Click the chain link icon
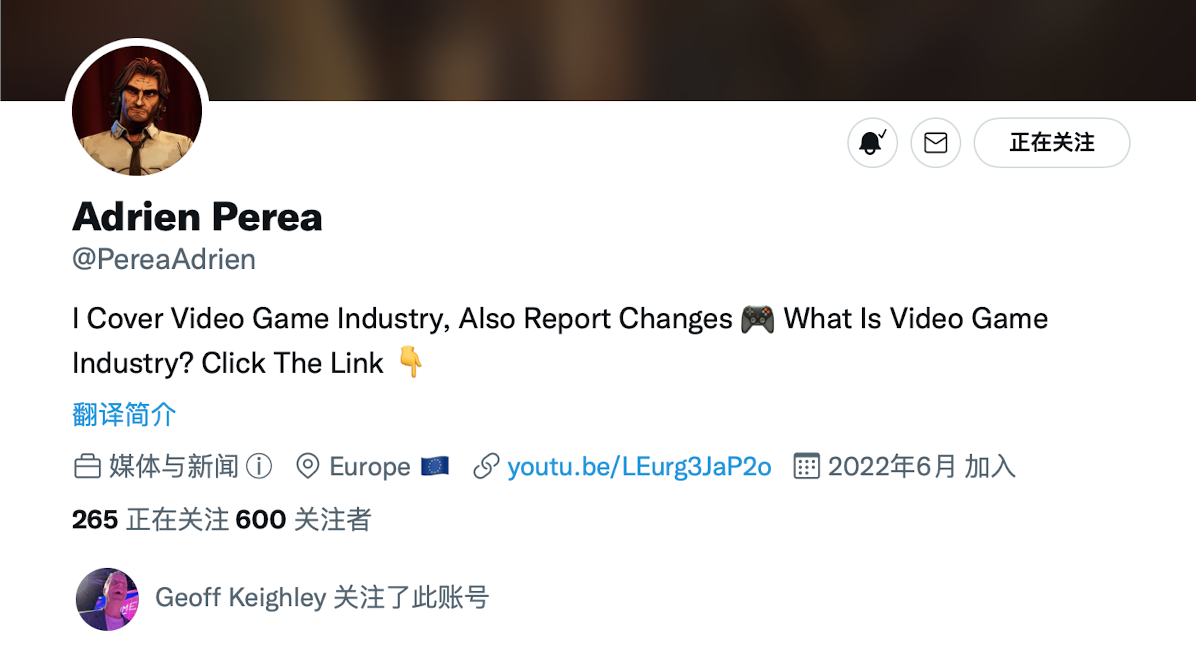1196x652 pixels. click(486, 466)
